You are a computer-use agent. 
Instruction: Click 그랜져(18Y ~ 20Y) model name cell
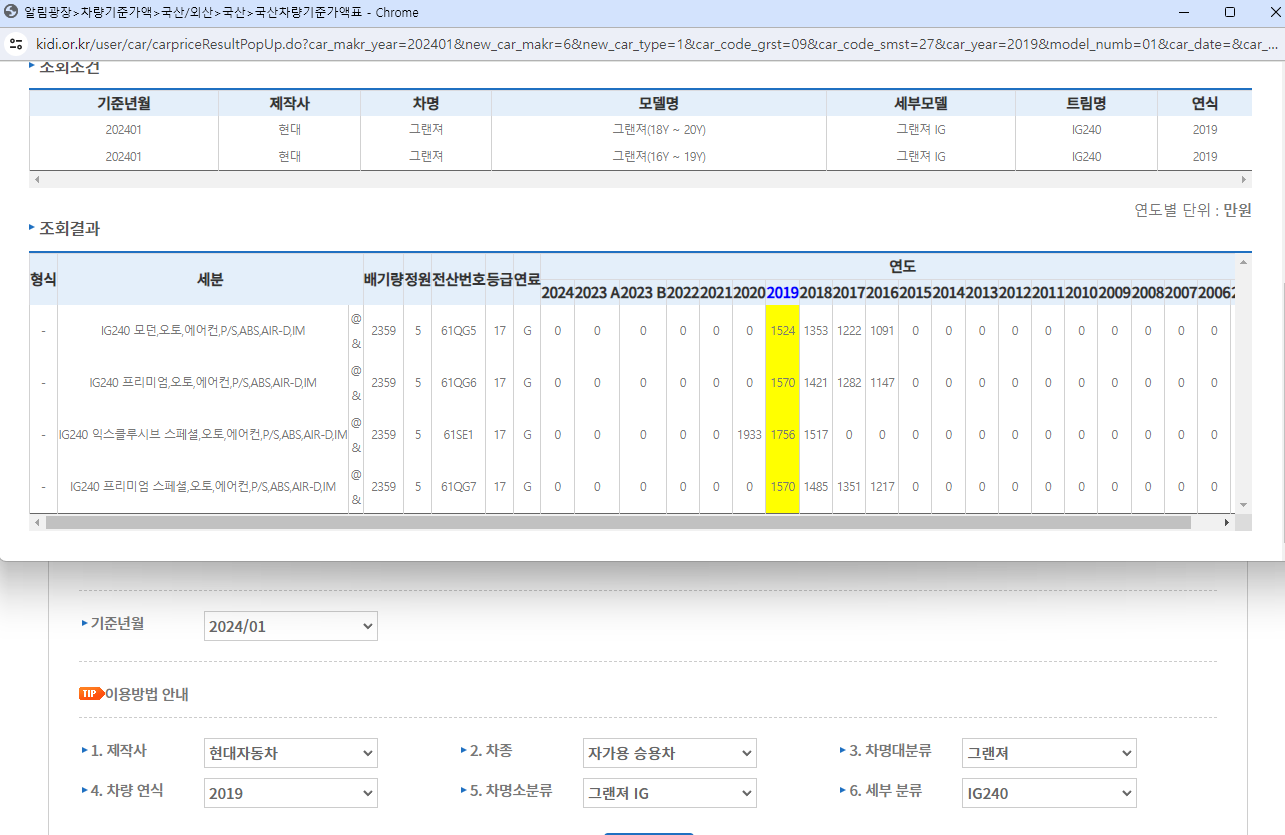click(659, 129)
